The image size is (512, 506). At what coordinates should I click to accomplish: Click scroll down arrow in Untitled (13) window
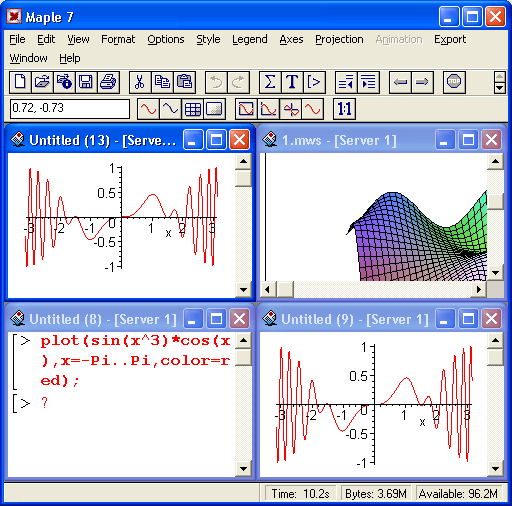(x=243, y=290)
